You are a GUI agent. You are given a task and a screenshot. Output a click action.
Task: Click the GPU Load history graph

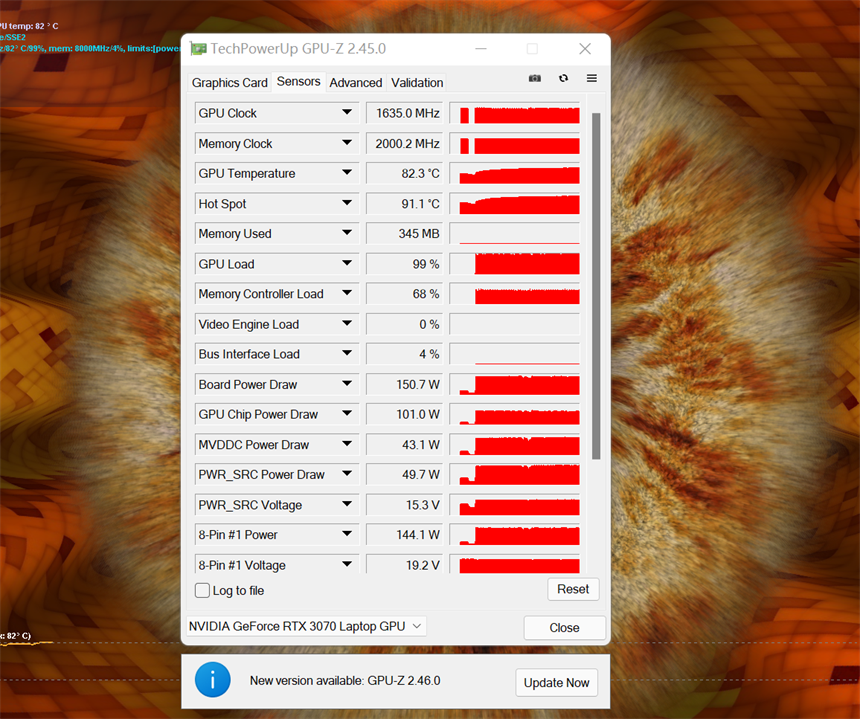tap(514, 264)
